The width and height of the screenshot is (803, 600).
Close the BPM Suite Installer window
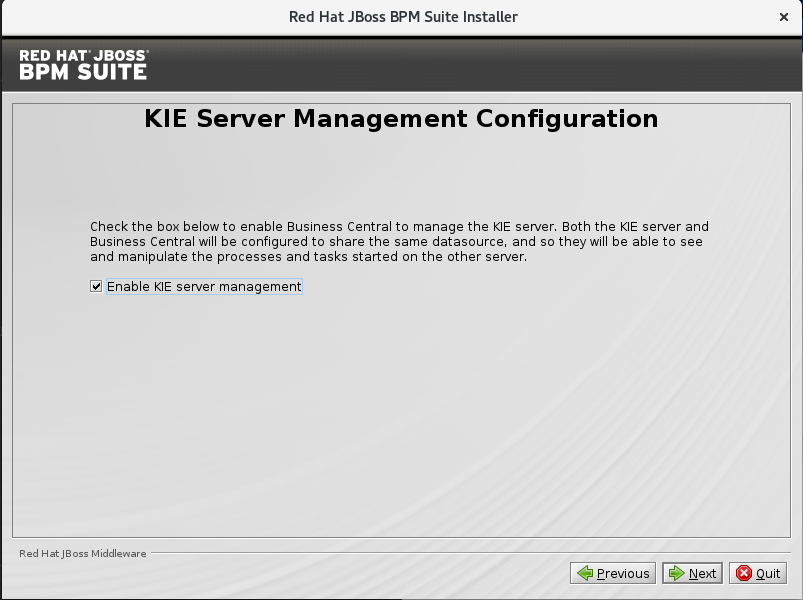784,17
